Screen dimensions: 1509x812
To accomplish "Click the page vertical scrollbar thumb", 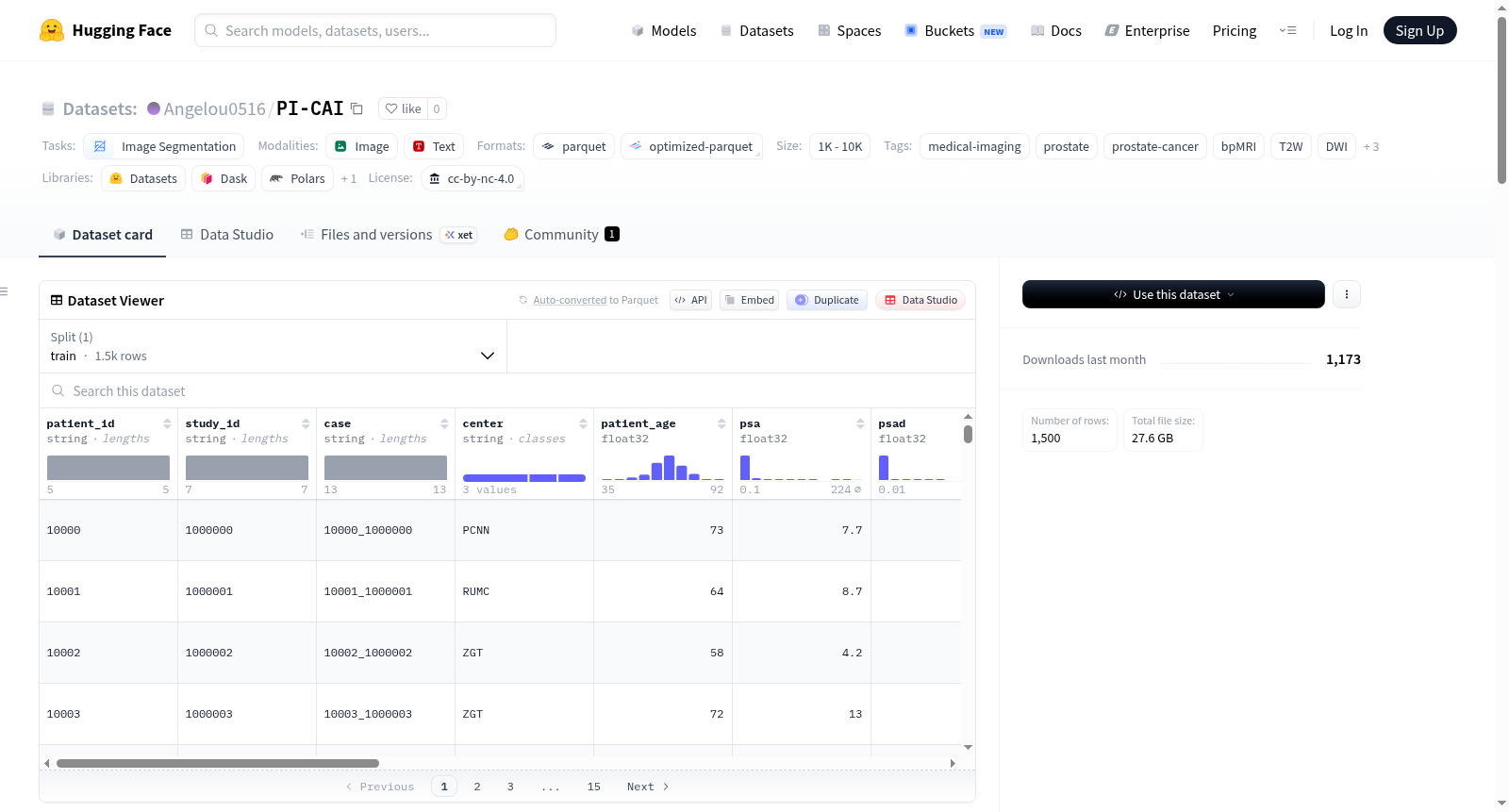I will tap(1501, 99).
